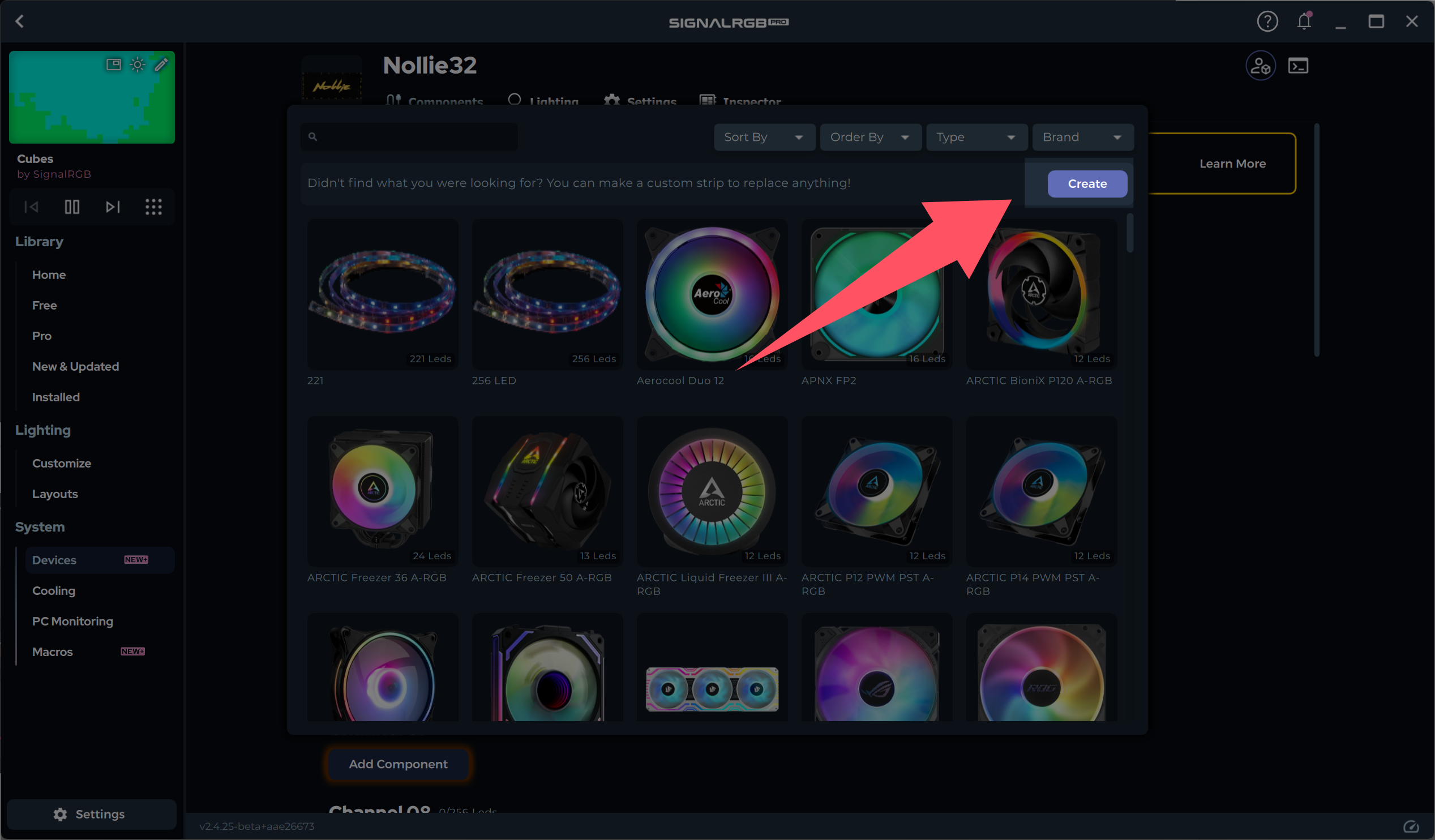This screenshot has height=840, width=1435.
Task: Select ARCTIC BioniX P120 A-RGB fan
Action: 1042,295
